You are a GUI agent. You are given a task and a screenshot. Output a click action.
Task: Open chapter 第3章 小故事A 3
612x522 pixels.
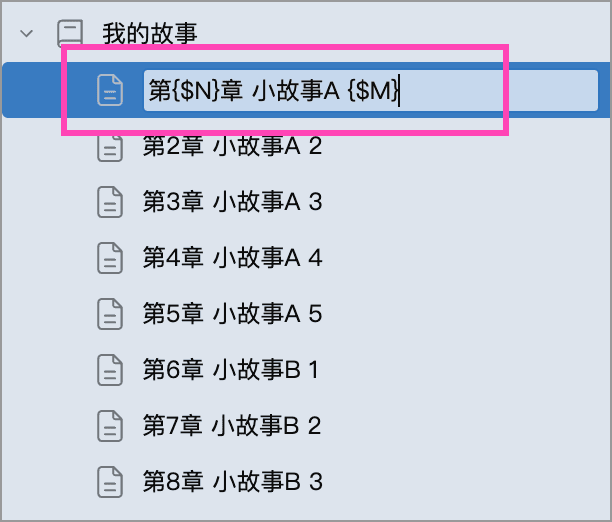click(x=232, y=203)
